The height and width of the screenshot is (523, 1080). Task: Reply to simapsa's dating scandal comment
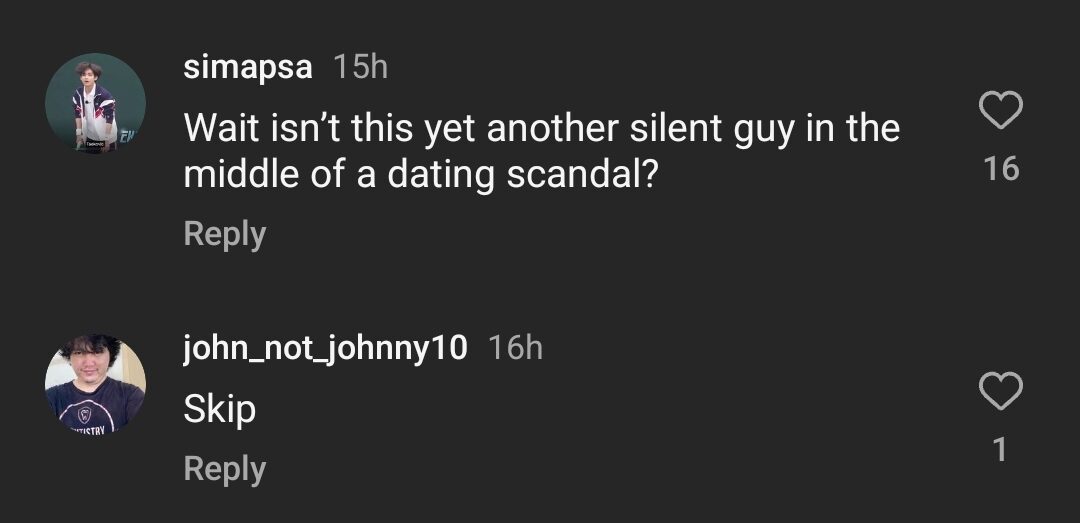pyautogui.click(x=225, y=235)
